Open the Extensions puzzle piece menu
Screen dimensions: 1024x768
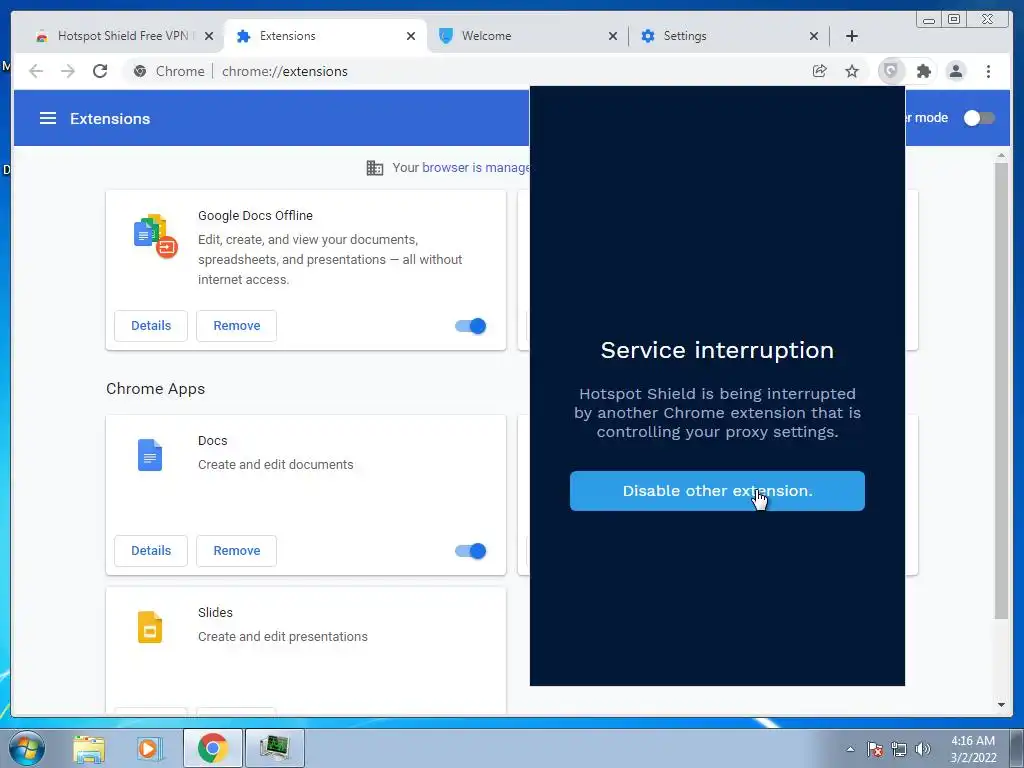(923, 71)
